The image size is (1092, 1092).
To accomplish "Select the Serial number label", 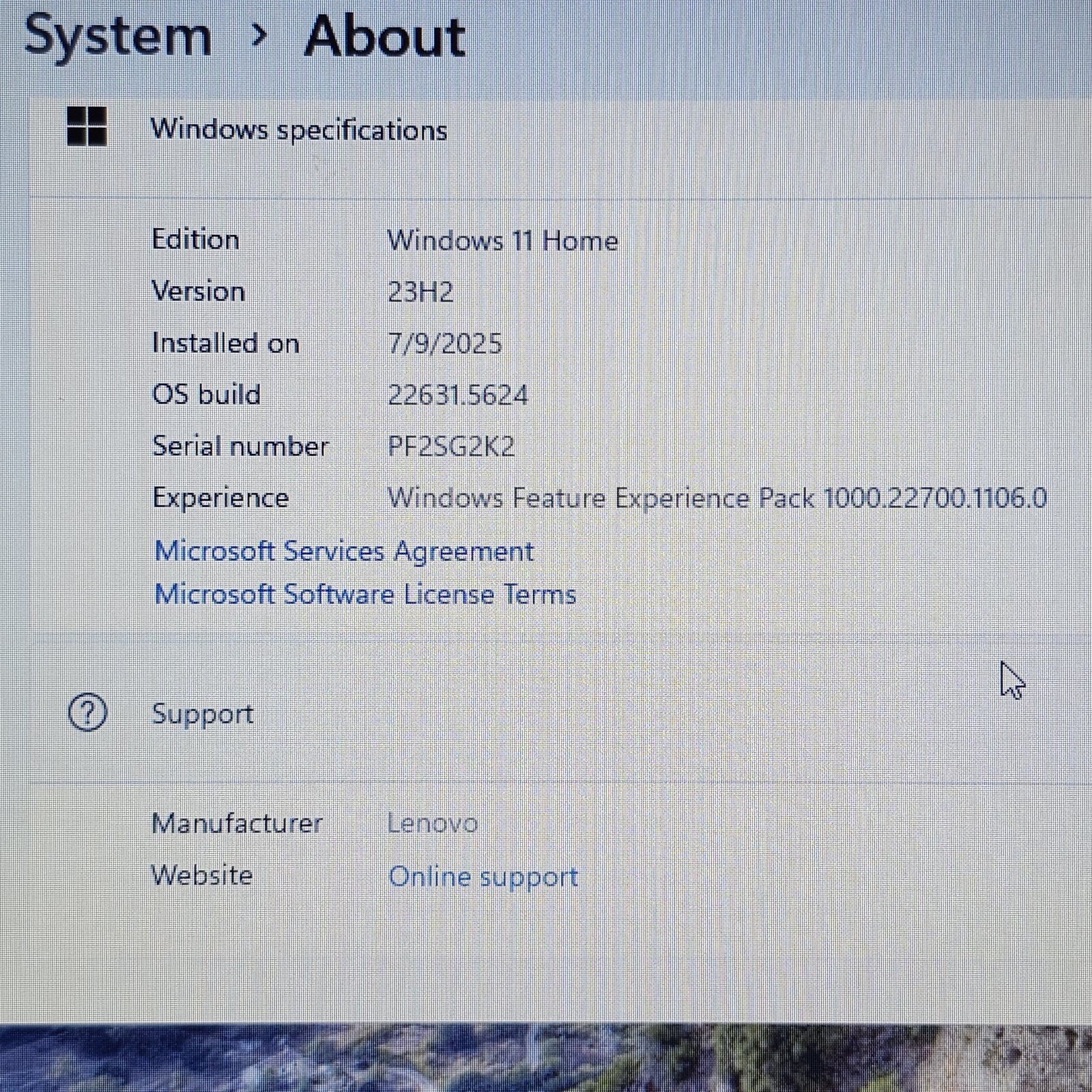I will pyautogui.click(x=240, y=446).
